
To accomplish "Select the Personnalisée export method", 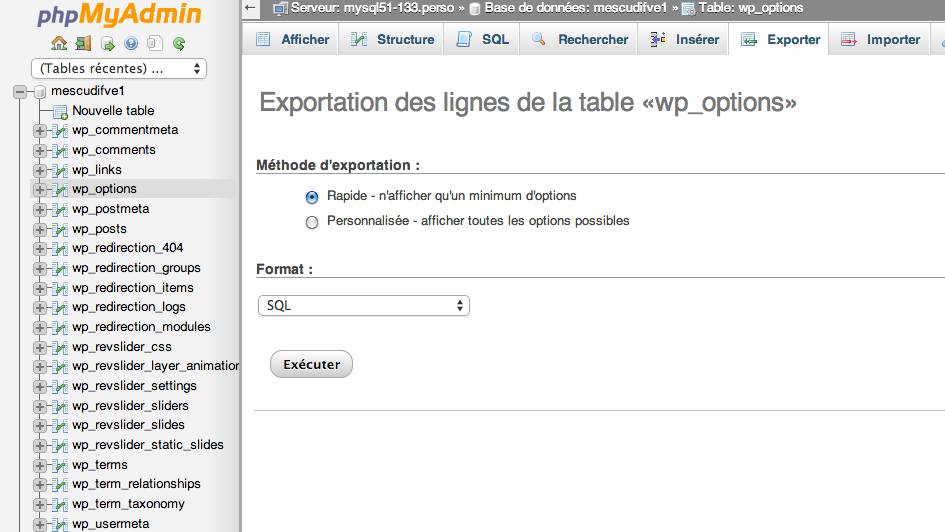I will 312,222.
